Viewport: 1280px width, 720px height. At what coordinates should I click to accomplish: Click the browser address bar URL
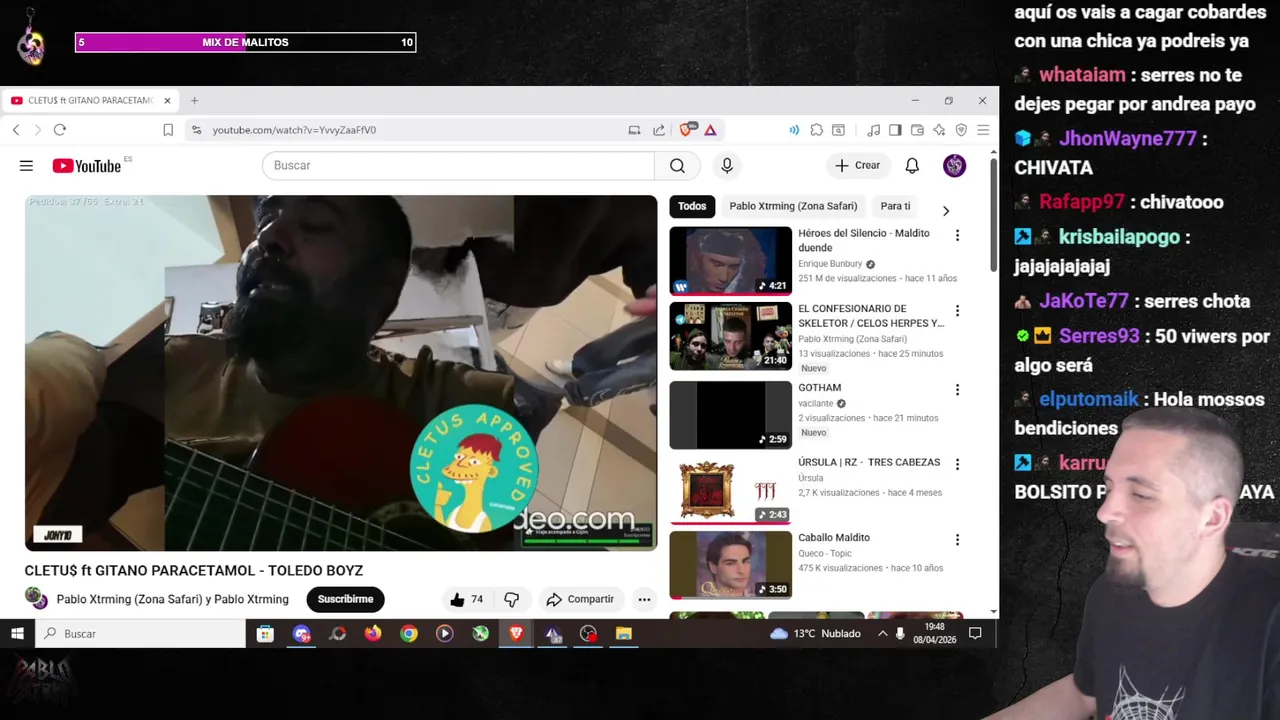(x=294, y=130)
